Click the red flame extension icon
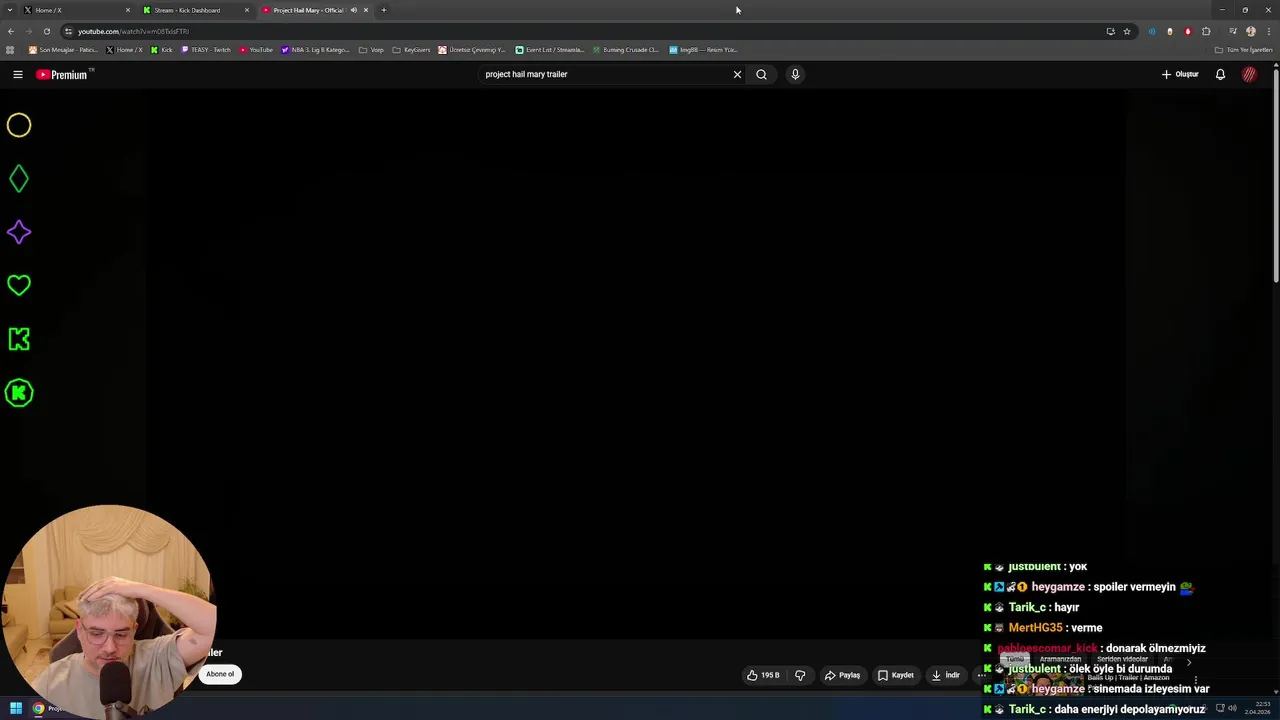 (x=1188, y=31)
